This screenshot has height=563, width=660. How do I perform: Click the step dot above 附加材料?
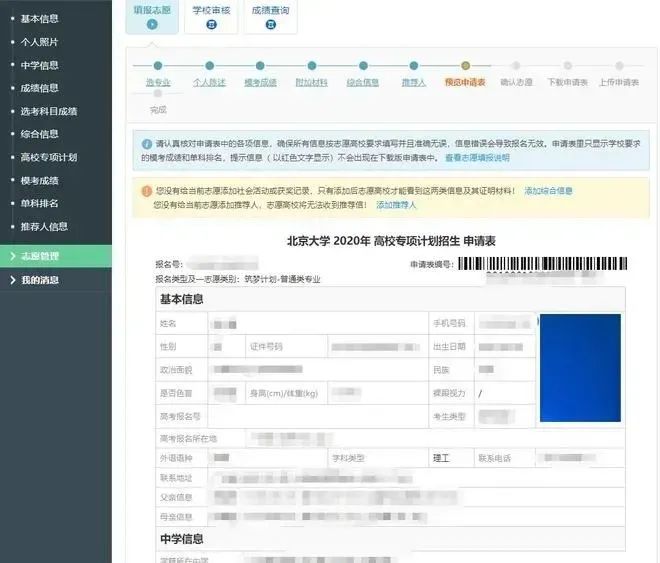click(x=311, y=66)
